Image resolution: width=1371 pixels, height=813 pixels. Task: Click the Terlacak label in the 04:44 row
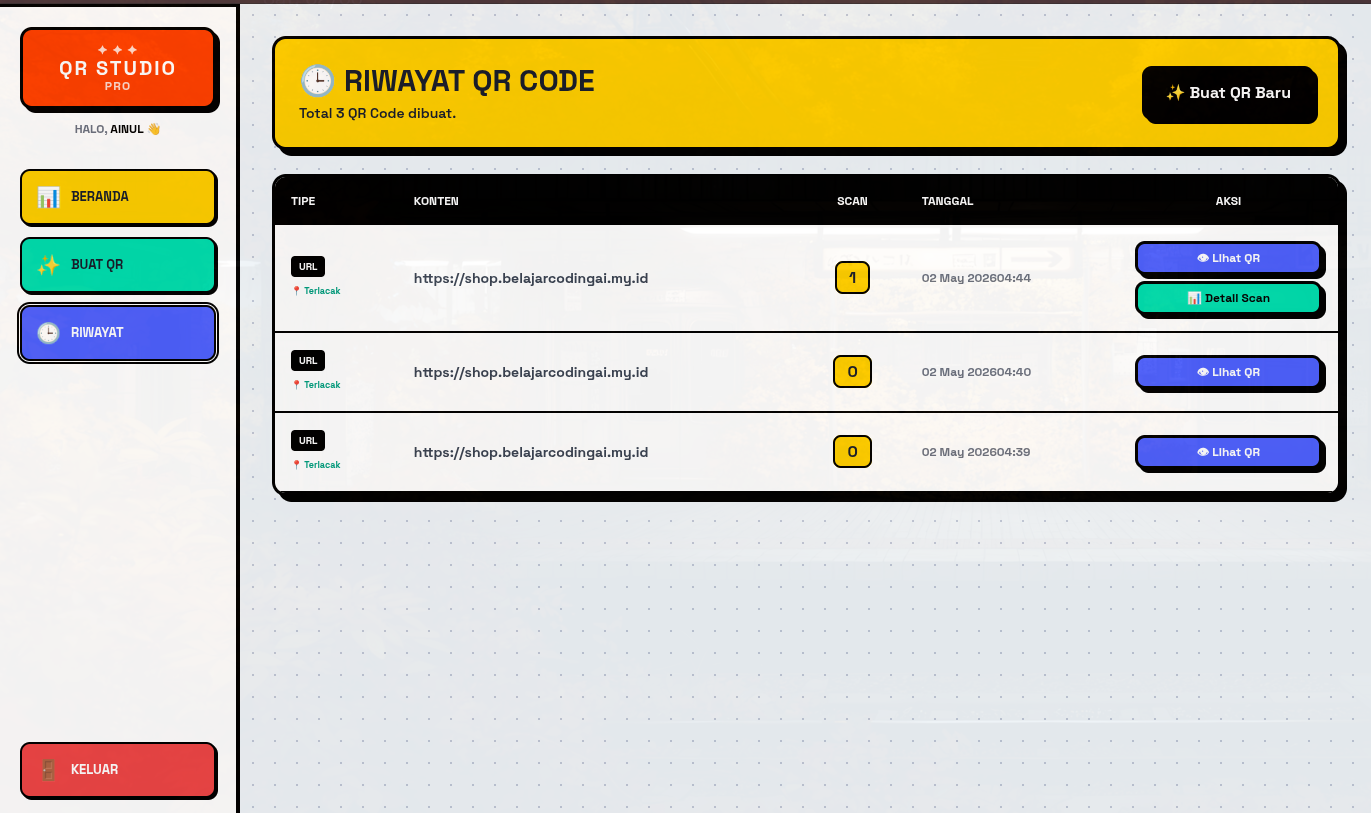click(316, 291)
